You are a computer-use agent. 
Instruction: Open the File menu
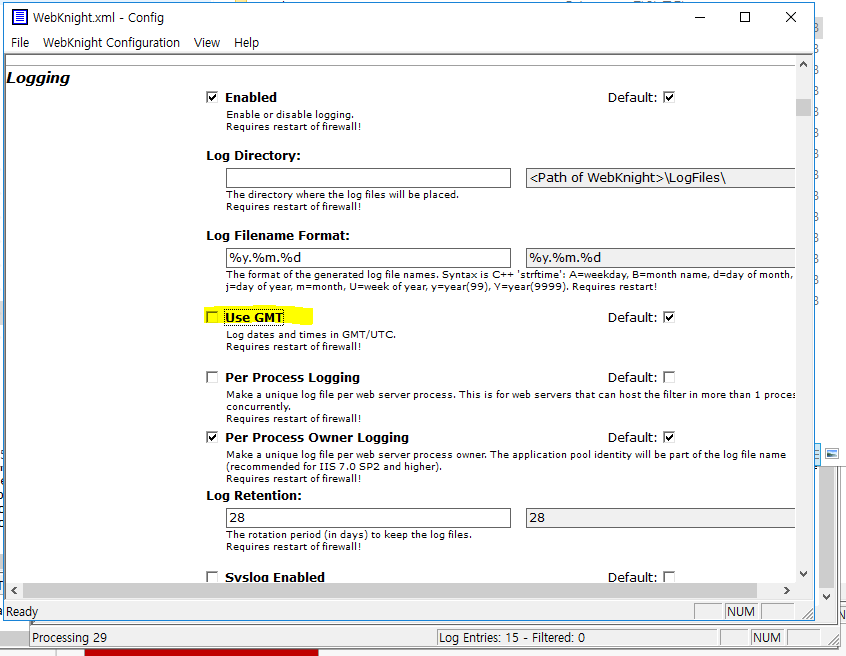pos(20,43)
